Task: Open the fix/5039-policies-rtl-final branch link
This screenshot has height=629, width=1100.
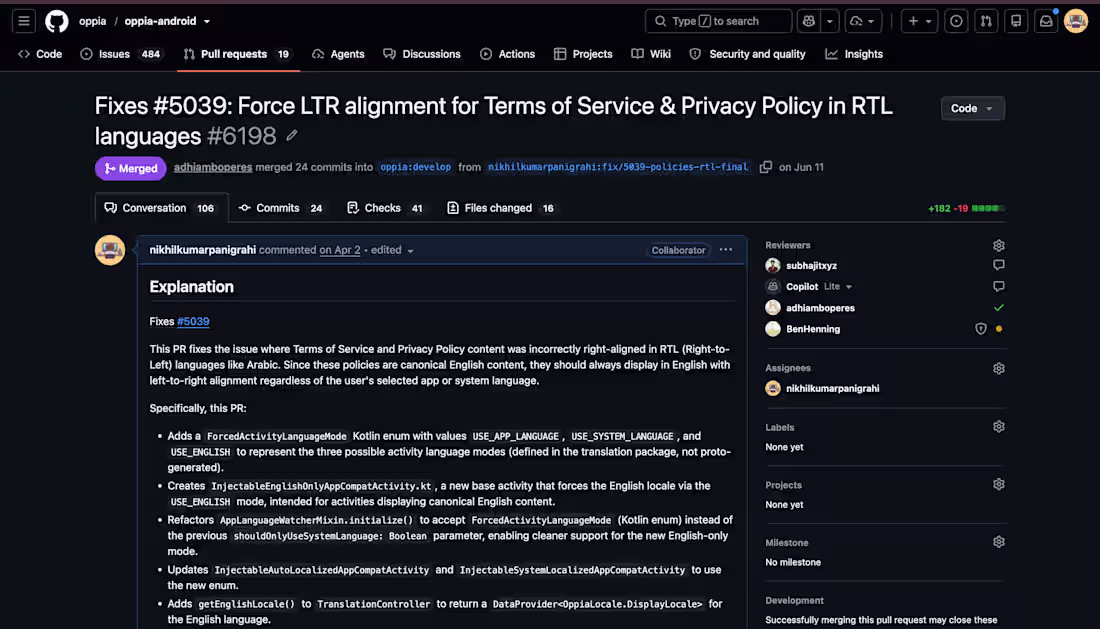Action: [618, 167]
